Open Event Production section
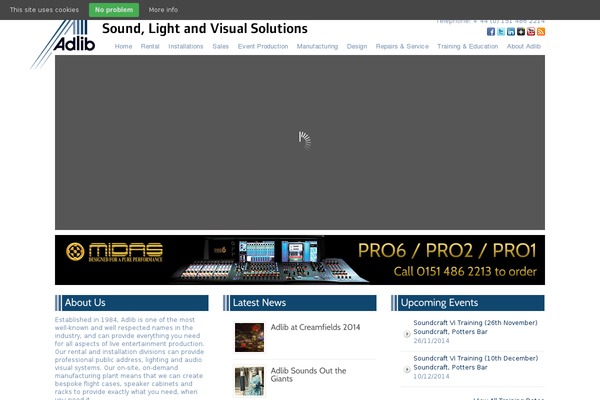The width and height of the screenshot is (600, 400). tap(263, 46)
